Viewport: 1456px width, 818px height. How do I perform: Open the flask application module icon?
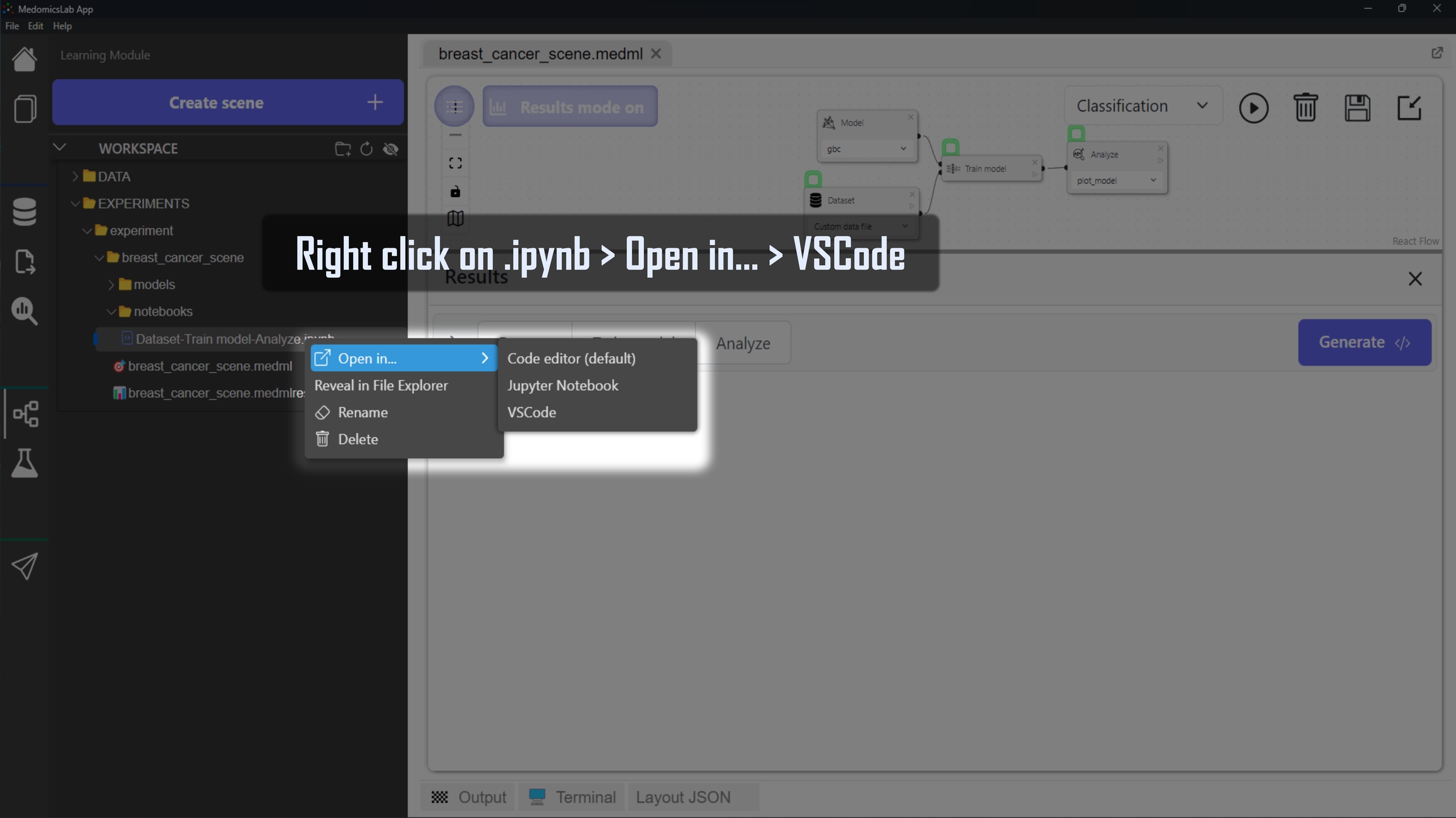(x=25, y=463)
